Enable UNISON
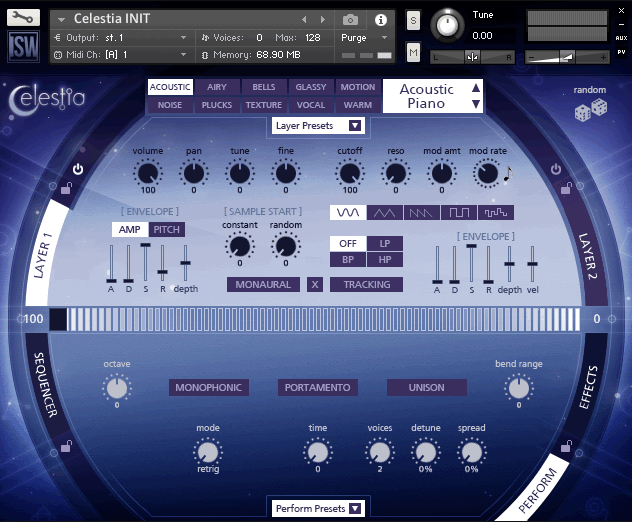632x522 pixels. click(427, 387)
